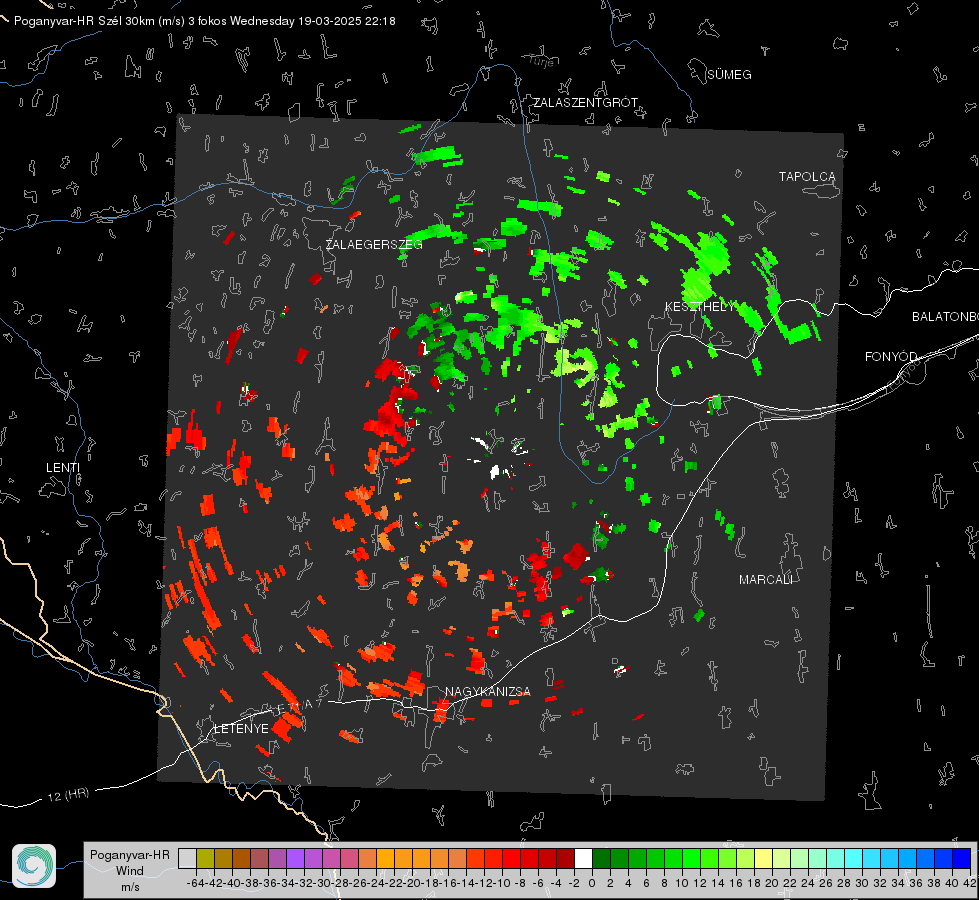Click the NAGYKANIZSA city label
This screenshot has height=900, width=979.
(x=488, y=691)
